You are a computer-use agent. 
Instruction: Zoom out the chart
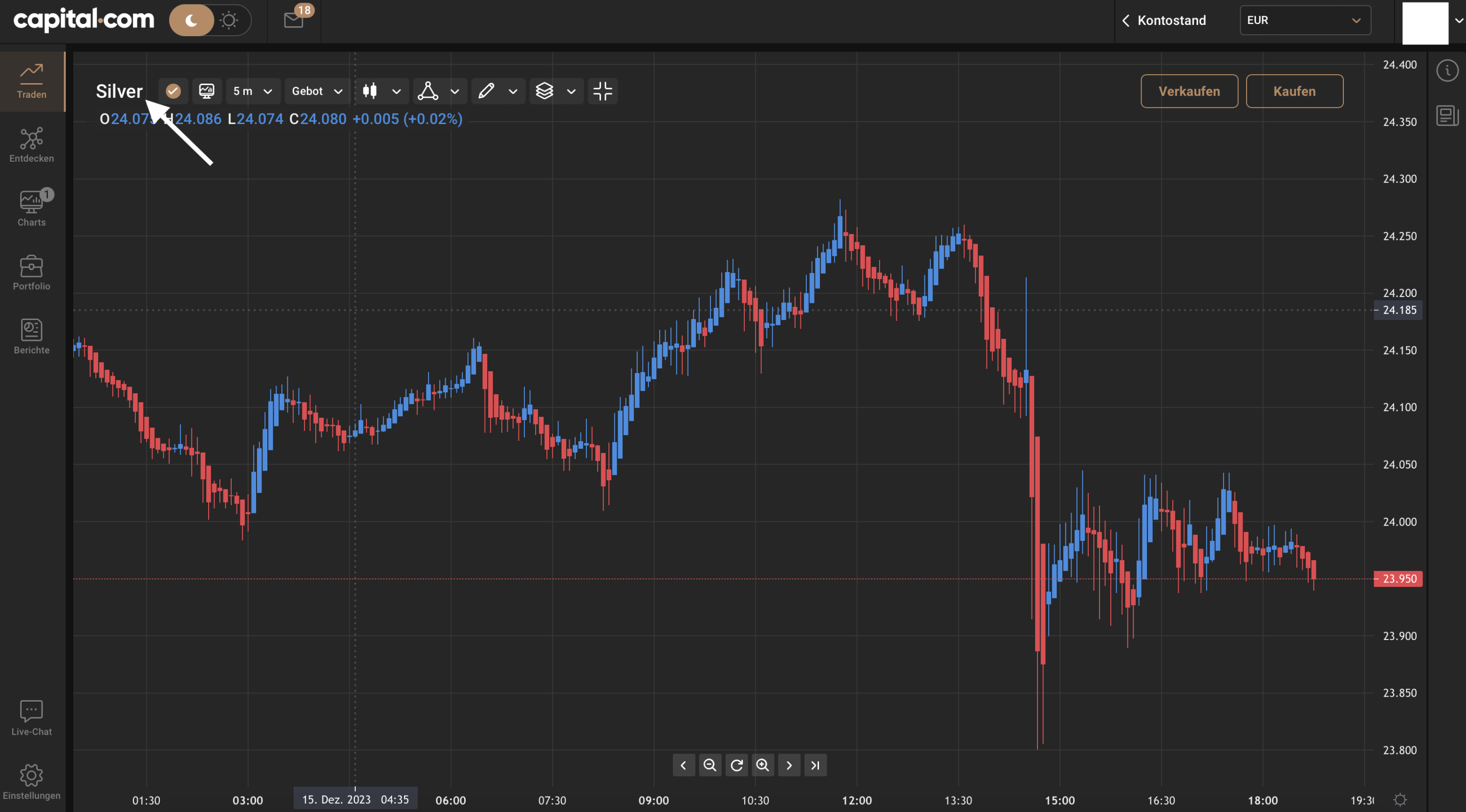[710, 765]
